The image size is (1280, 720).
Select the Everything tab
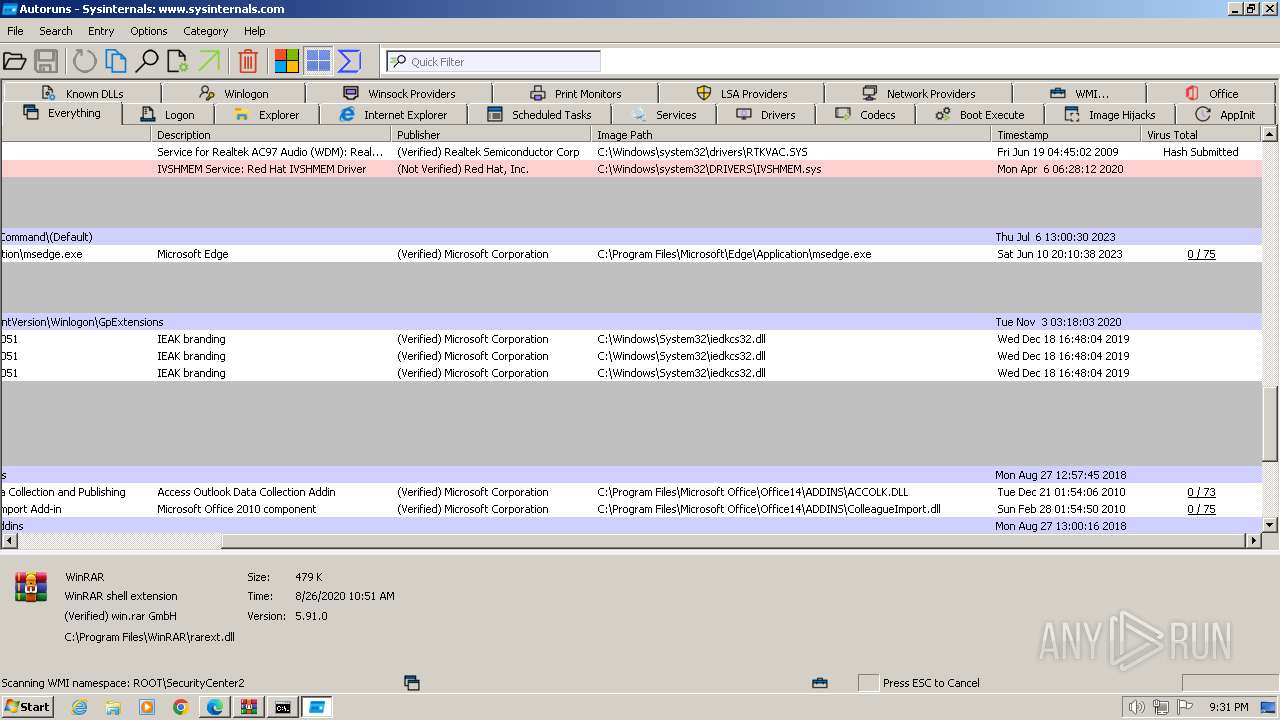pyautogui.click(x=62, y=113)
